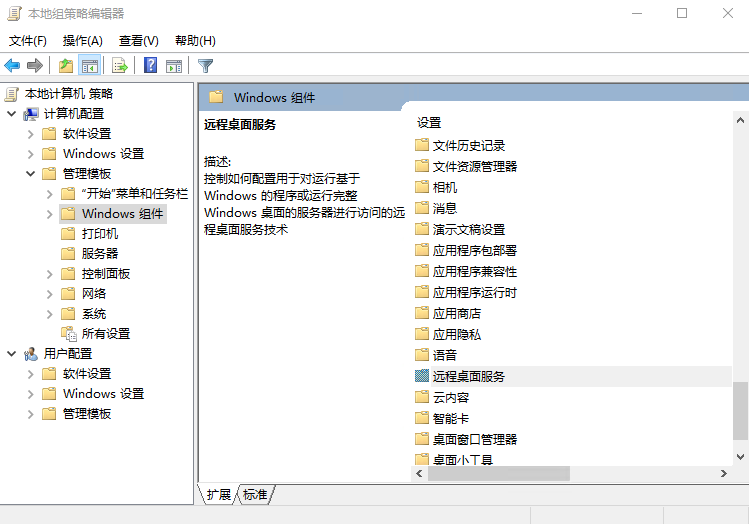The image size is (749, 524).
Task: Click the Forward arrow toolbar icon
Action: tap(35, 66)
